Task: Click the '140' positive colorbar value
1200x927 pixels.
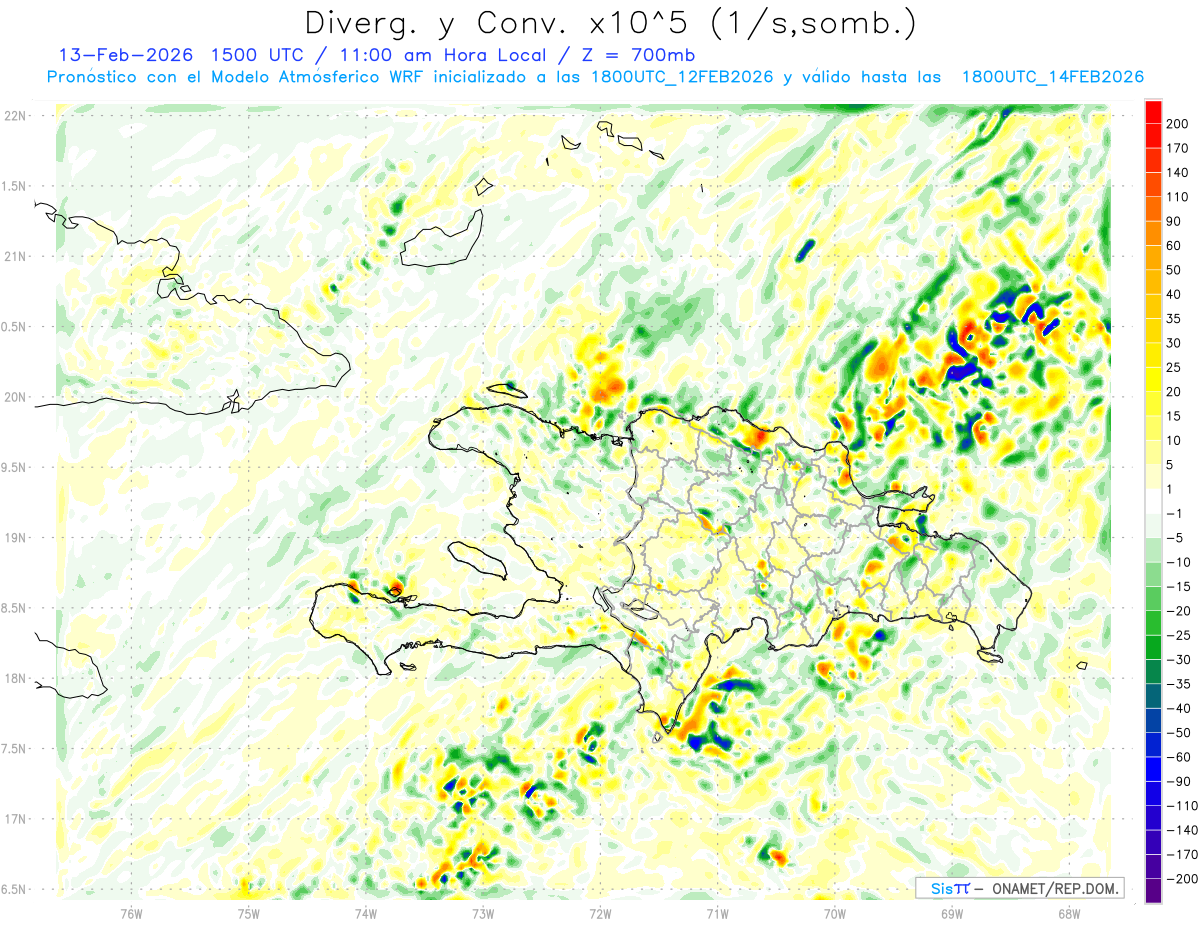Action: [x=1179, y=172]
